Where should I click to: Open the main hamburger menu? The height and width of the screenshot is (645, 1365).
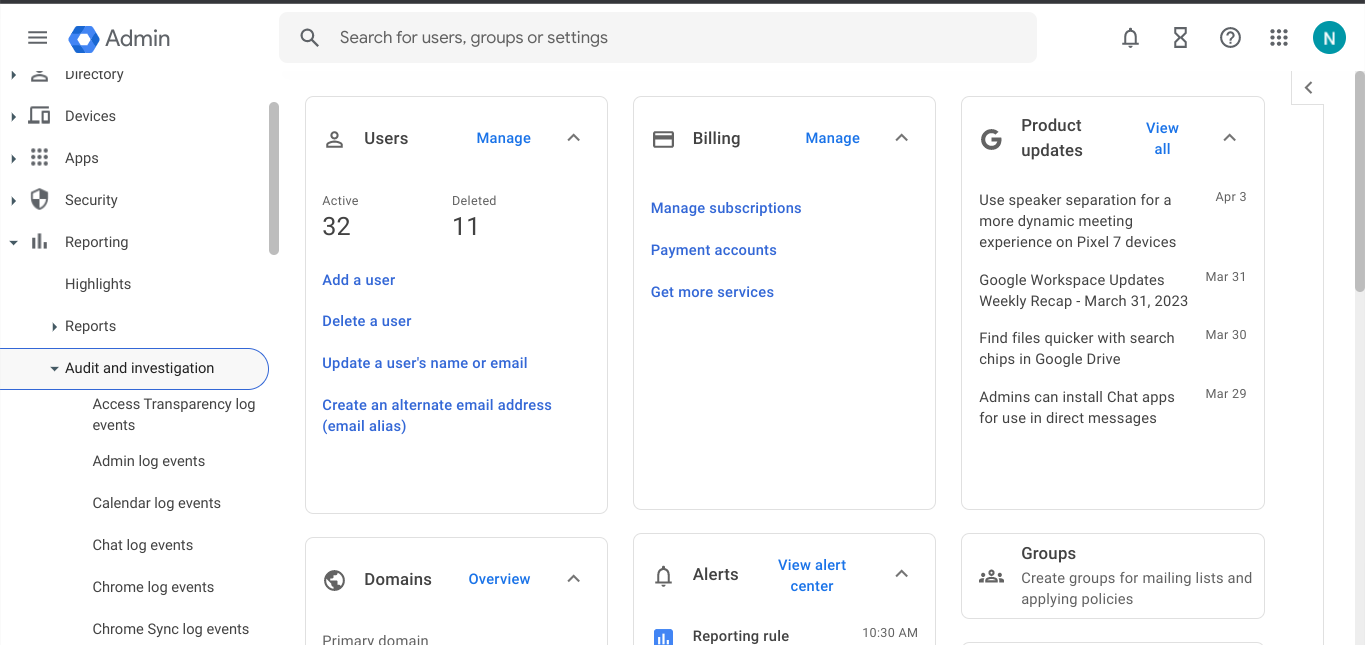[37, 38]
